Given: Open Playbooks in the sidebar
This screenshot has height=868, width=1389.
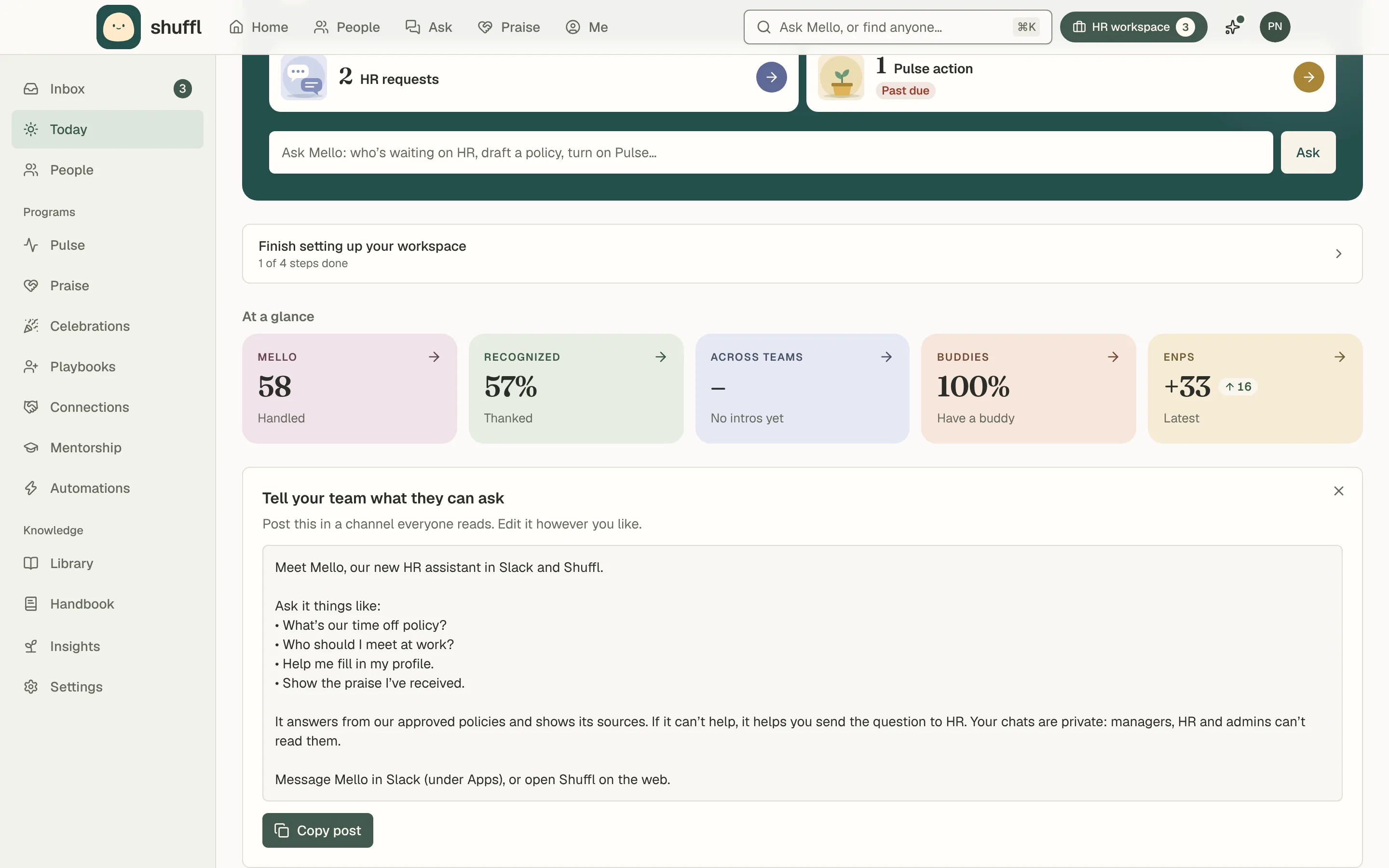Looking at the screenshot, I should 108,367.
